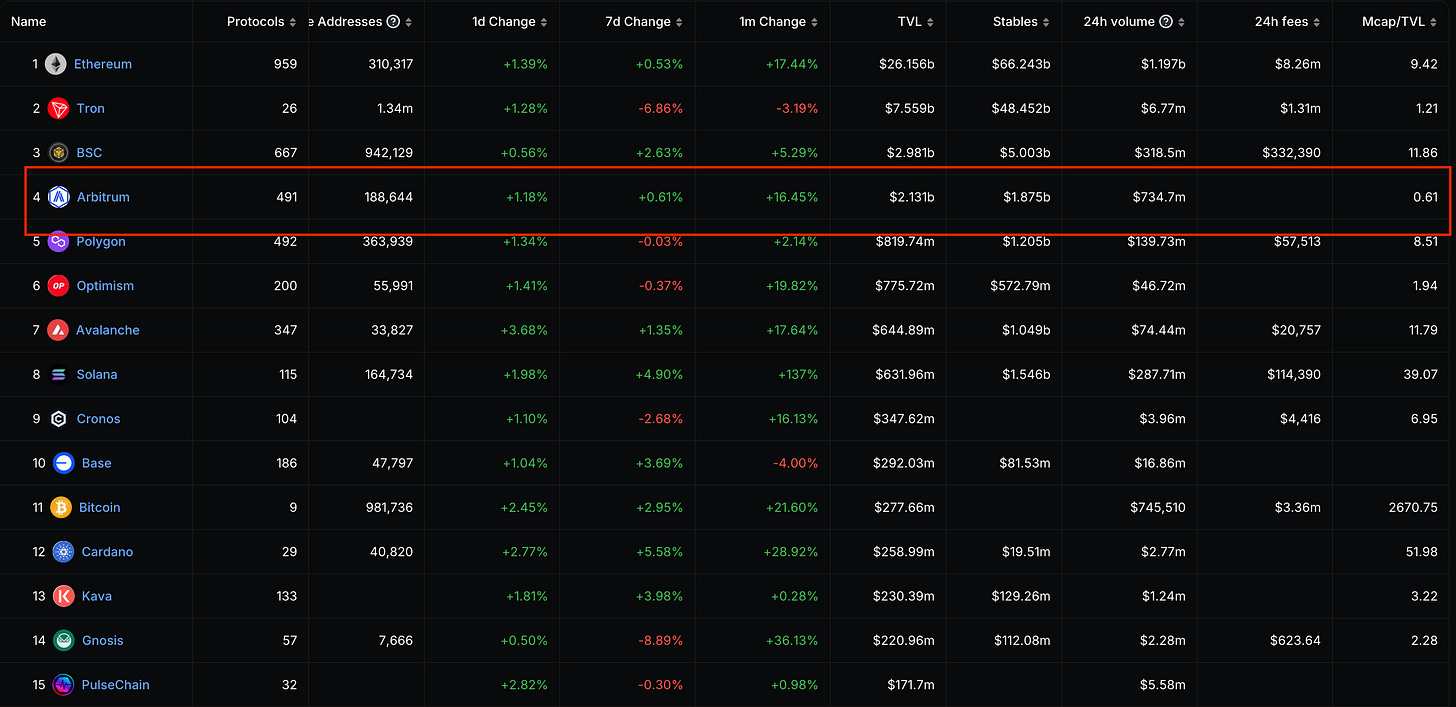Open the Tron chain link
The width and height of the screenshot is (1456, 707).
pyautogui.click(x=91, y=108)
